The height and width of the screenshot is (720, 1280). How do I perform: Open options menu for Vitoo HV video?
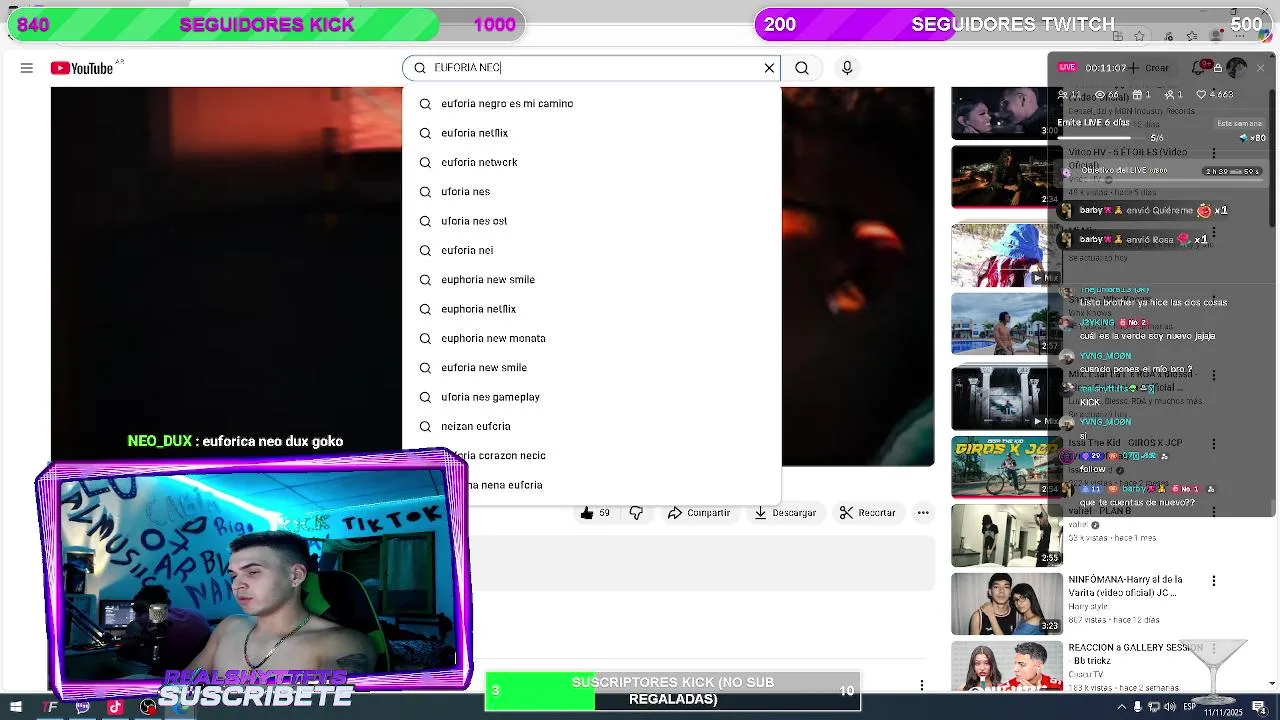(x=1214, y=154)
